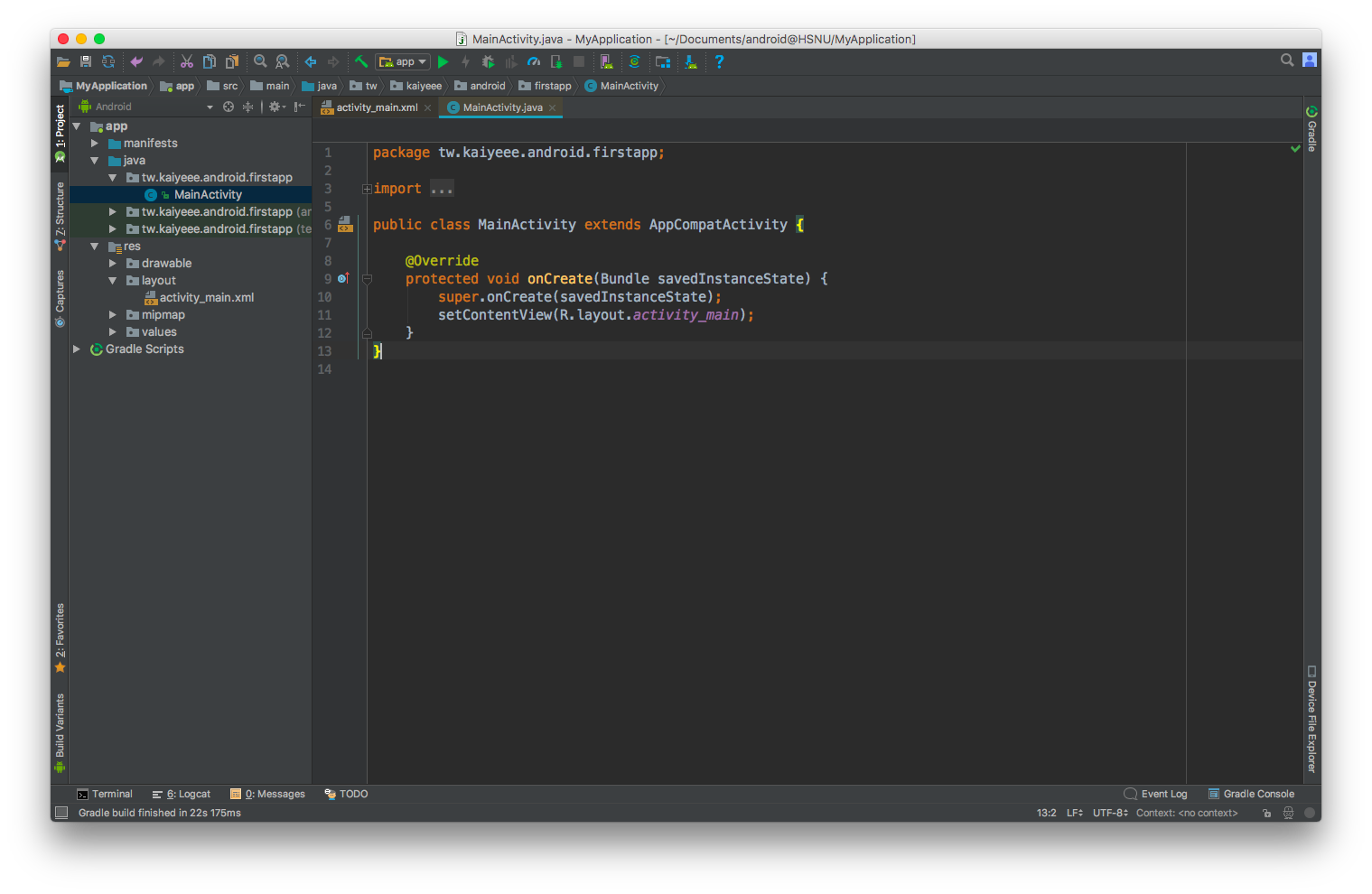Click the Collapse All icon in Project panel
This screenshot has width=1372, height=894.
coord(247,107)
